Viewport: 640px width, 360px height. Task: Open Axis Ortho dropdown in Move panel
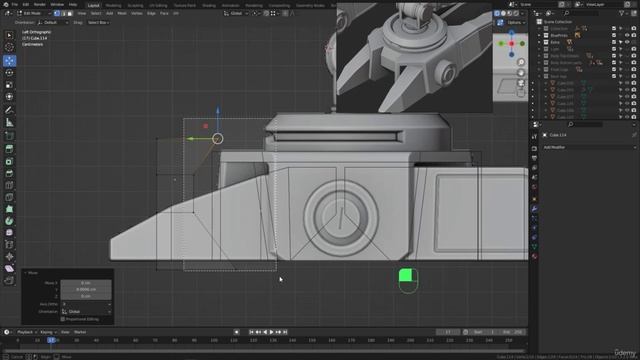coord(86,304)
